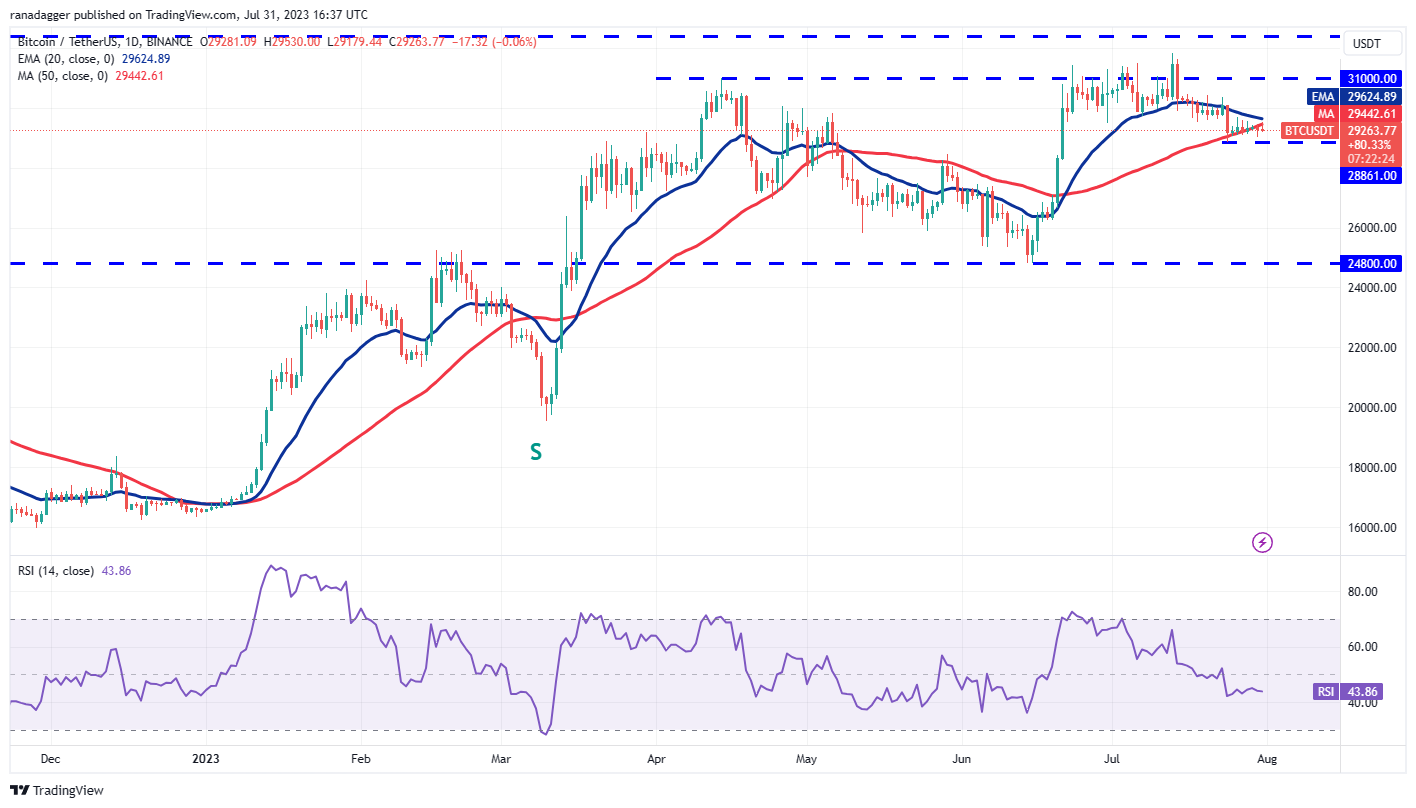
Task: Open the USDT currency selector
Action: tap(1371, 43)
